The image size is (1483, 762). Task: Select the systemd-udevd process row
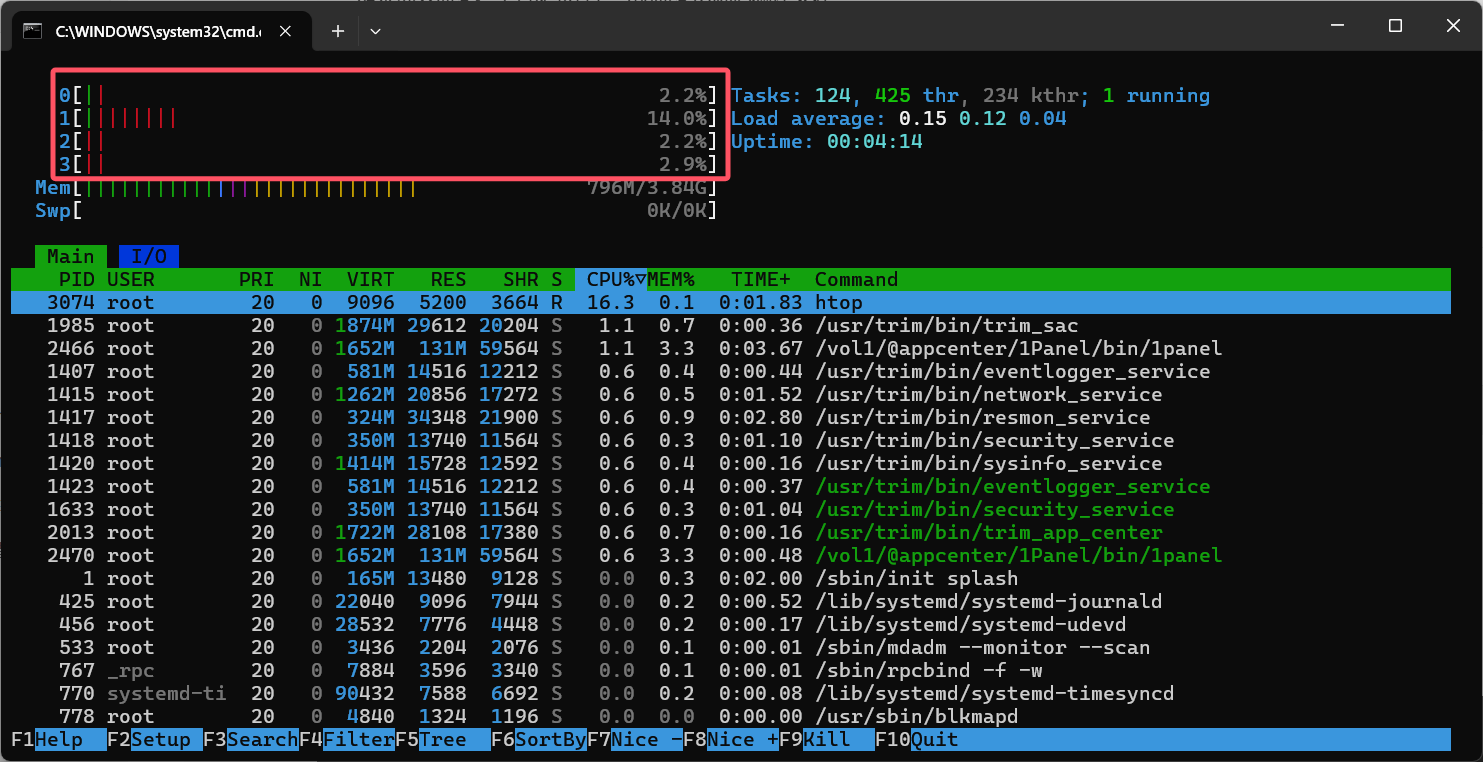click(x=731, y=624)
